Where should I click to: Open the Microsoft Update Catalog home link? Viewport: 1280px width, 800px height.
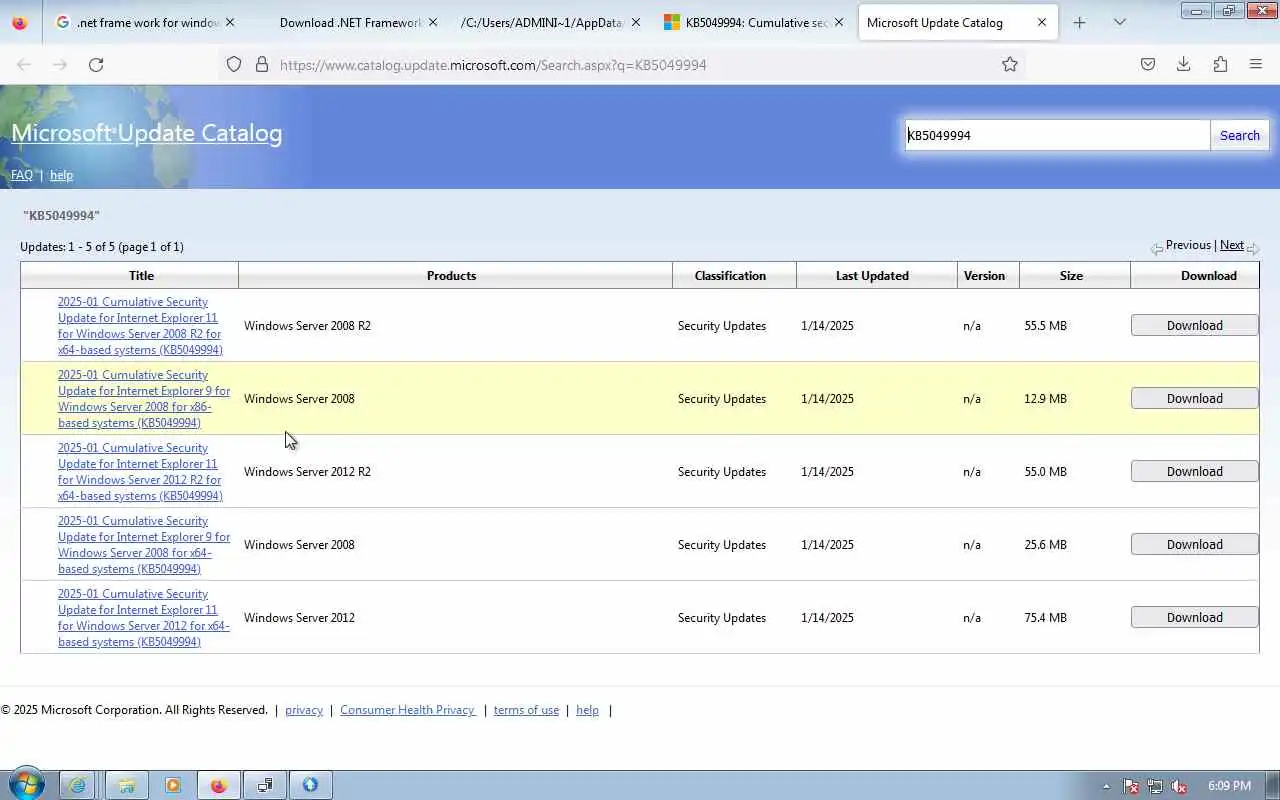click(147, 133)
